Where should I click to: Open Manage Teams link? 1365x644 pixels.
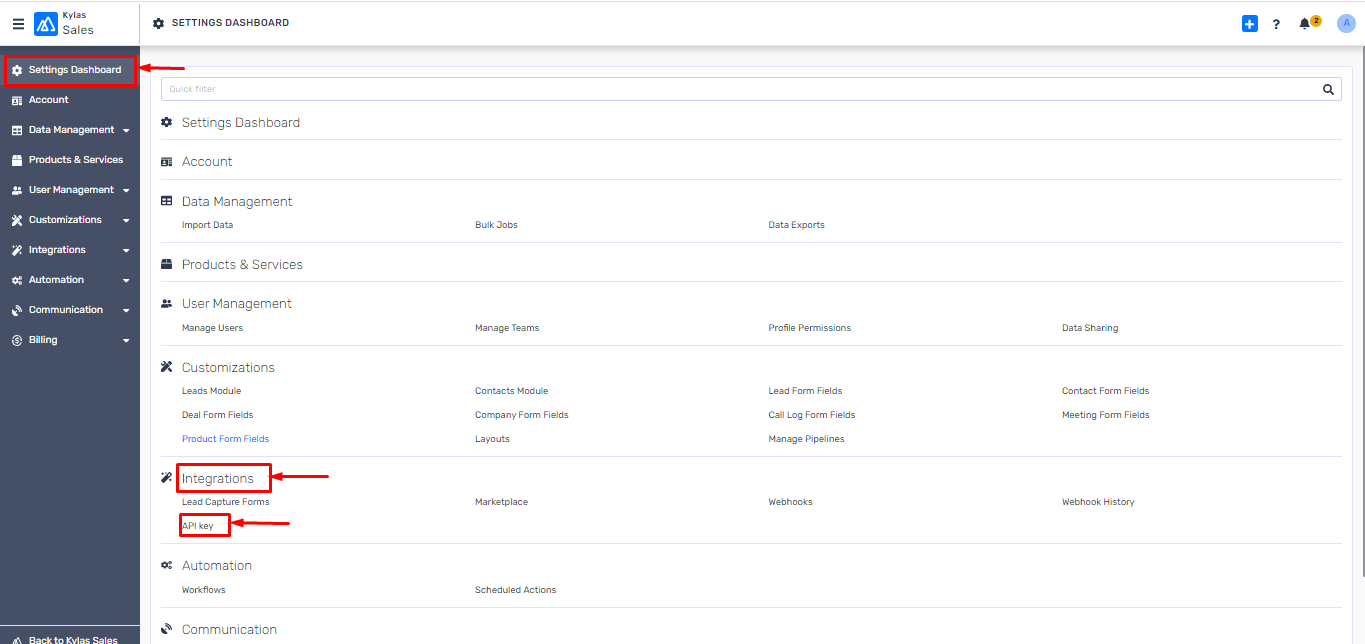click(x=507, y=328)
